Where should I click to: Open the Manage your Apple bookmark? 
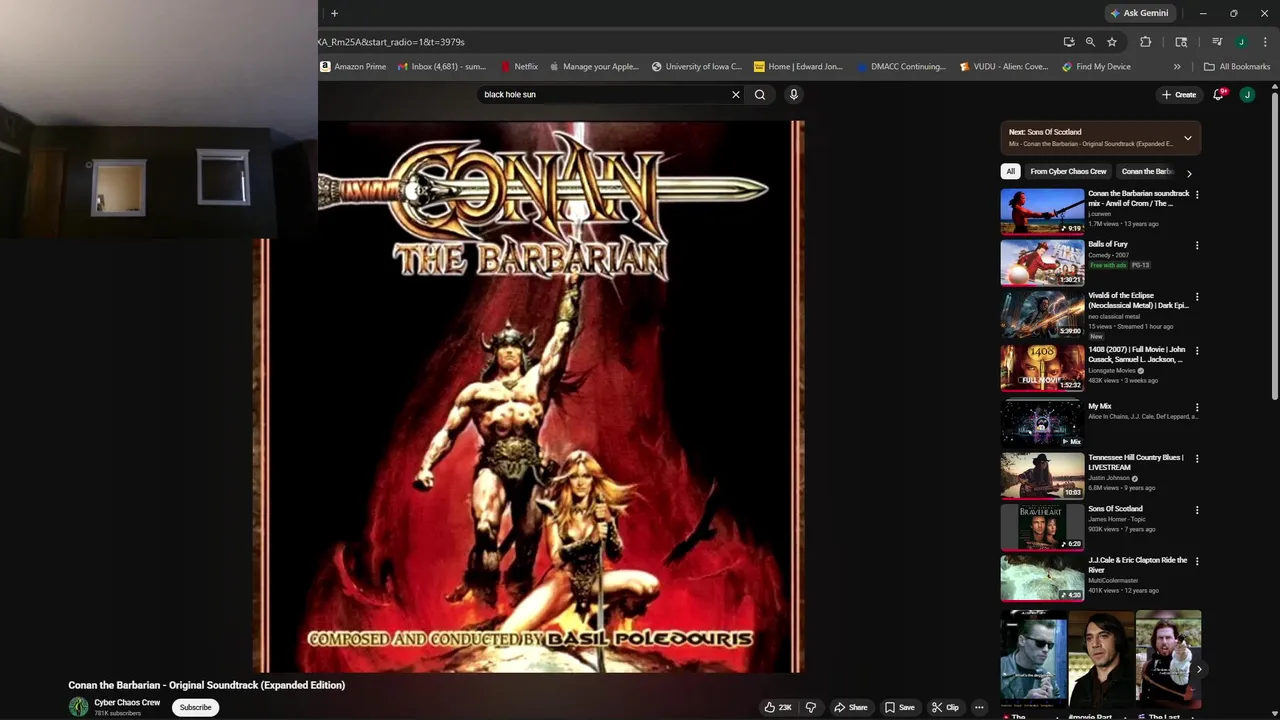tap(594, 67)
